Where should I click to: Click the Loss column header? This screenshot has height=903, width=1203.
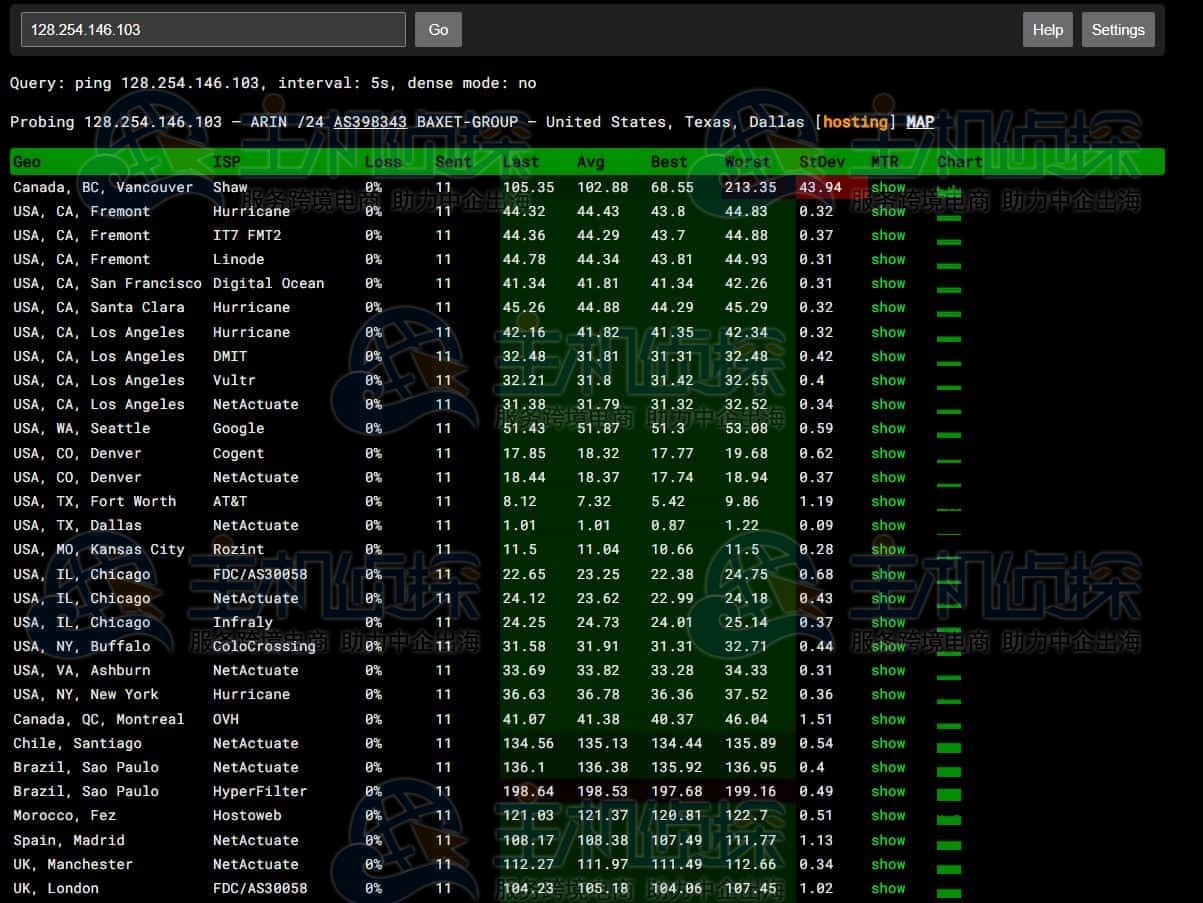pos(382,162)
